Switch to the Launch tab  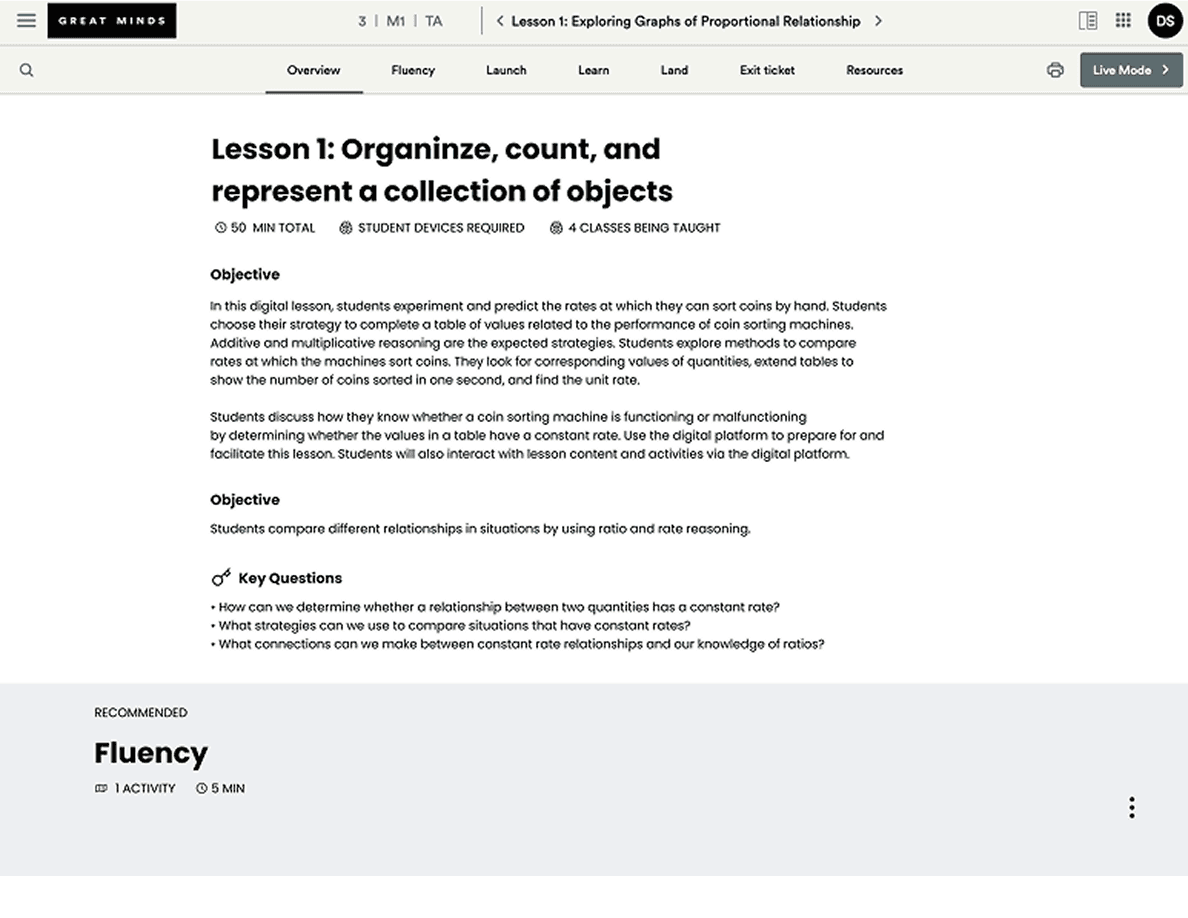pyautogui.click(x=506, y=70)
